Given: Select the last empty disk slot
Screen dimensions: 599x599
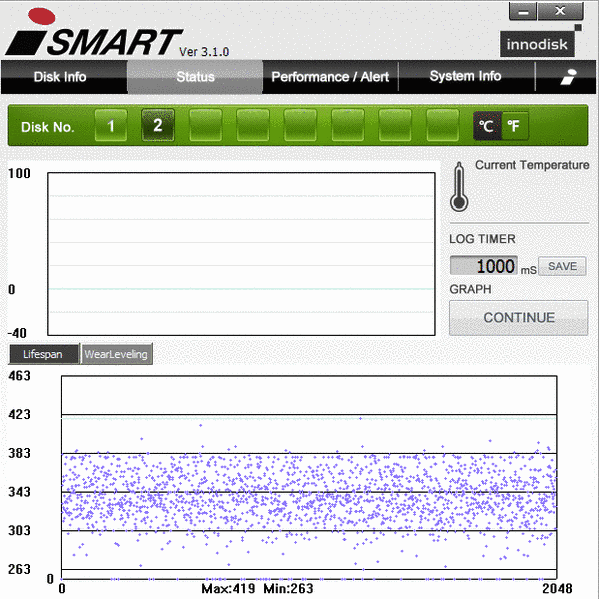Looking at the screenshot, I should [x=442, y=125].
